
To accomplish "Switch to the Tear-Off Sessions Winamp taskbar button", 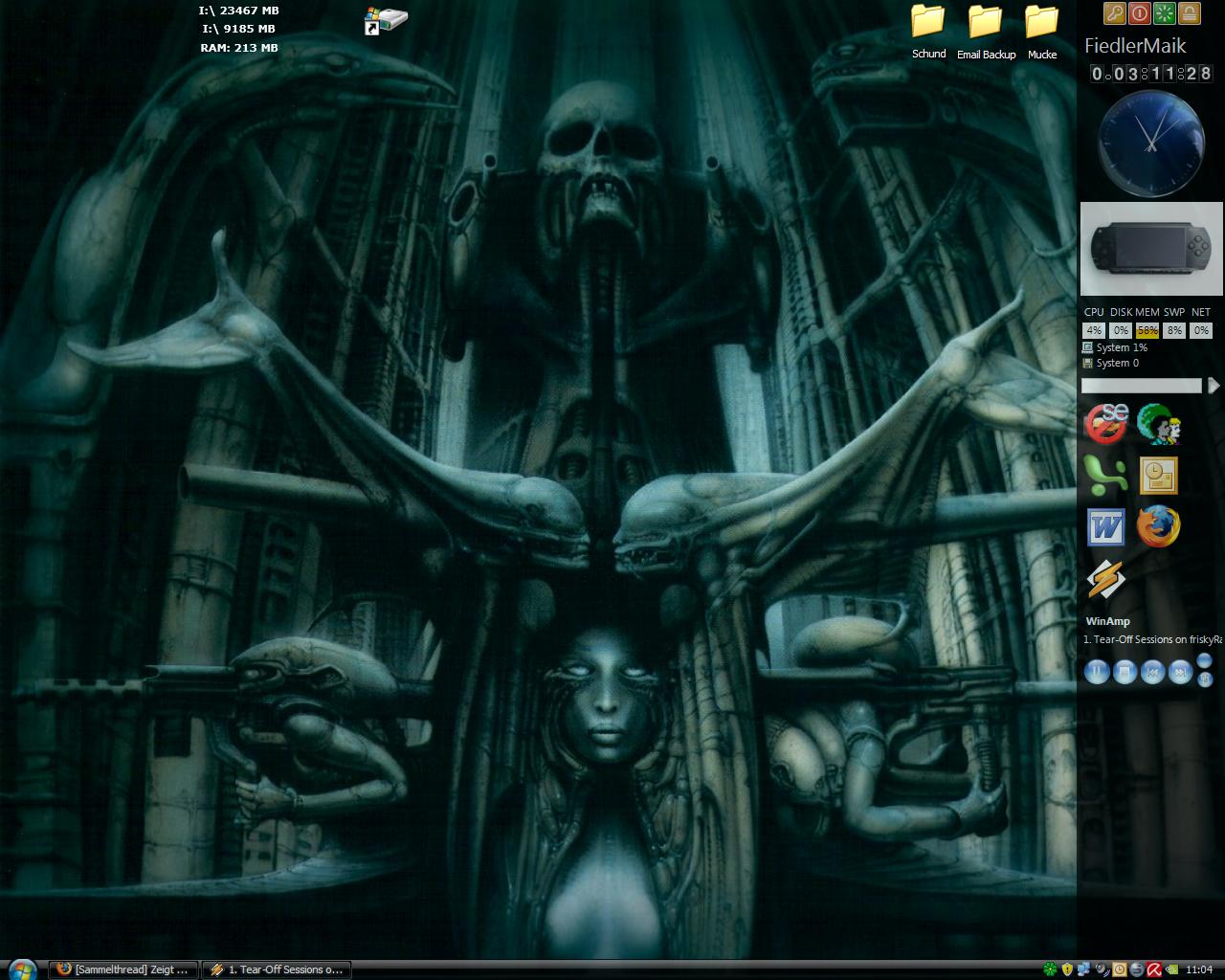I will [x=276, y=969].
